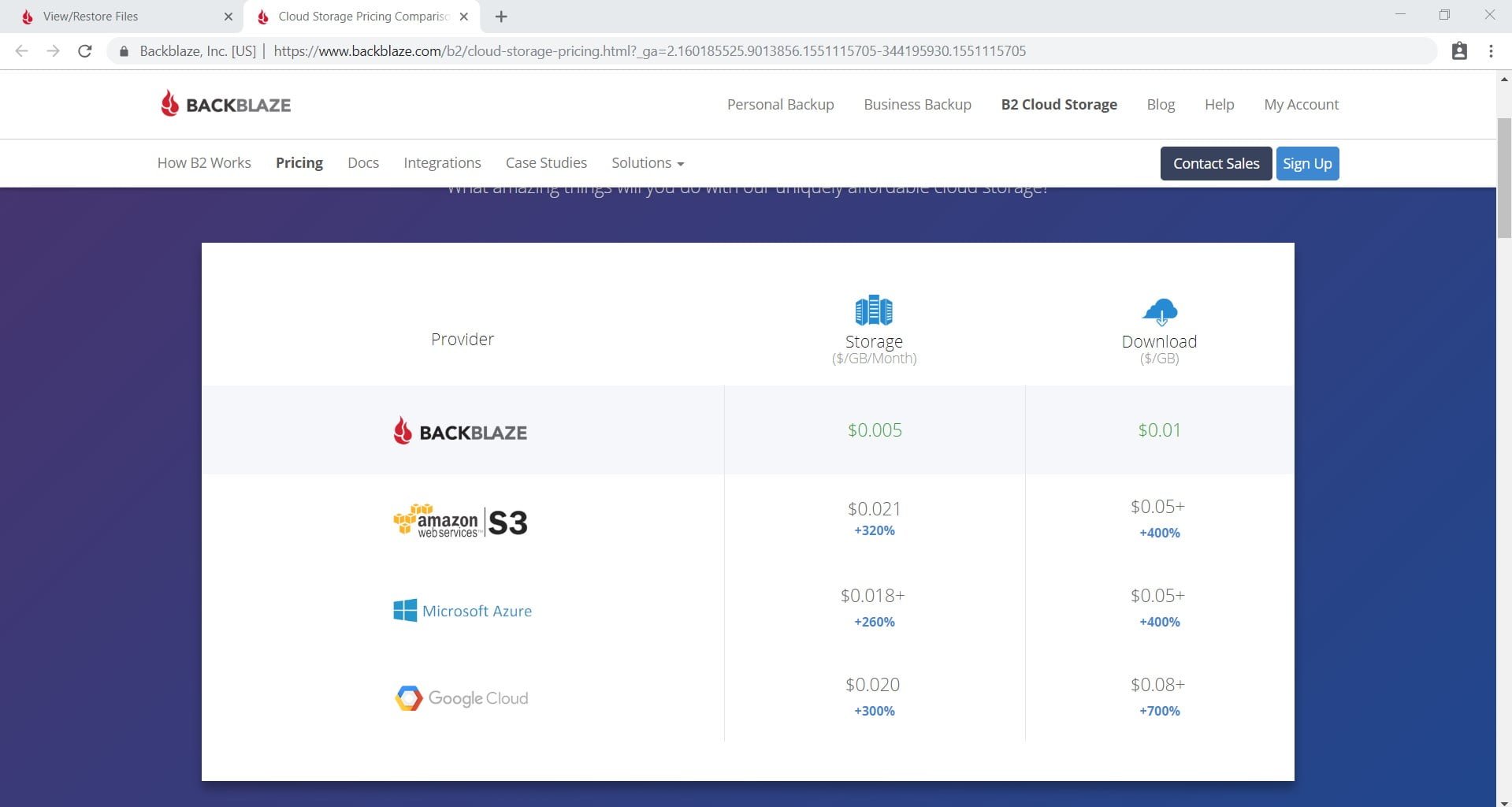The image size is (1512, 807).
Task: Click the Download cloud icon in table header
Action: pyautogui.click(x=1160, y=311)
